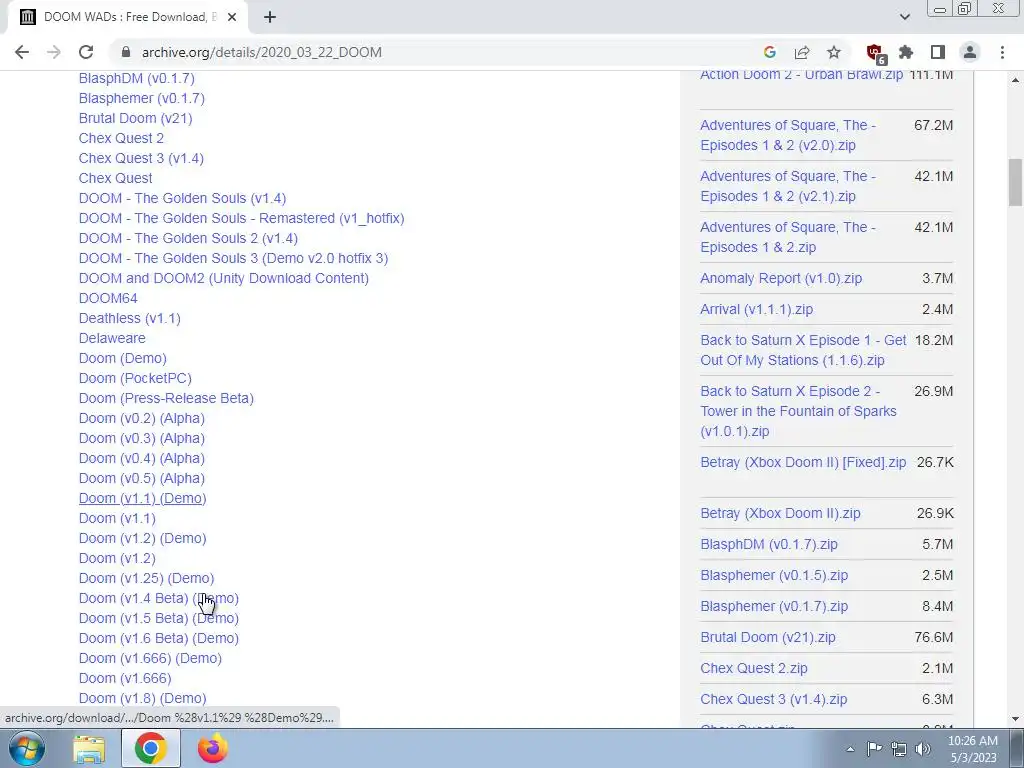Open the Doom (v0.2) (Alpha) link
Screen dimensions: 1024x768
[142, 418]
